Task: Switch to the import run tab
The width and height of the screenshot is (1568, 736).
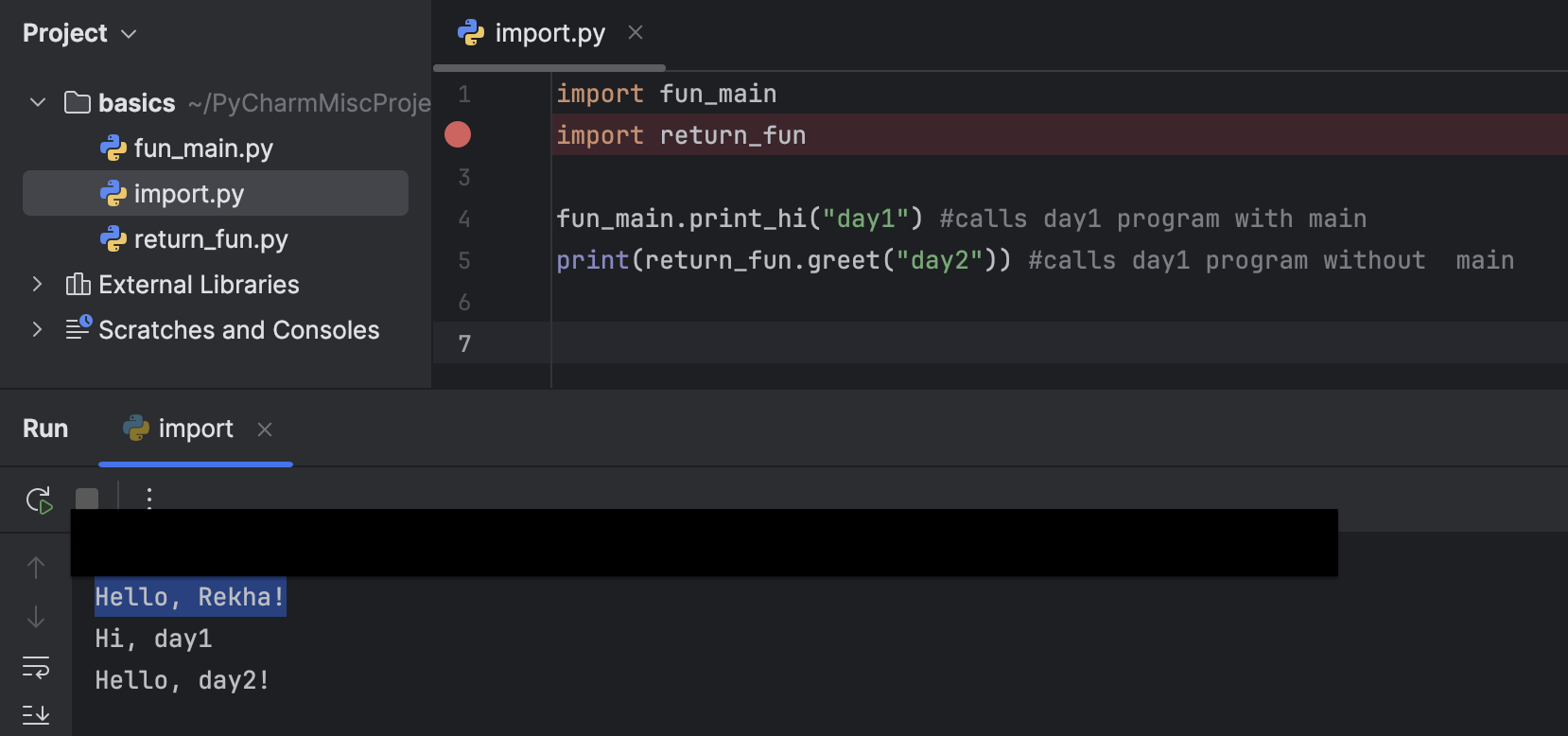Action: click(194, 429)
